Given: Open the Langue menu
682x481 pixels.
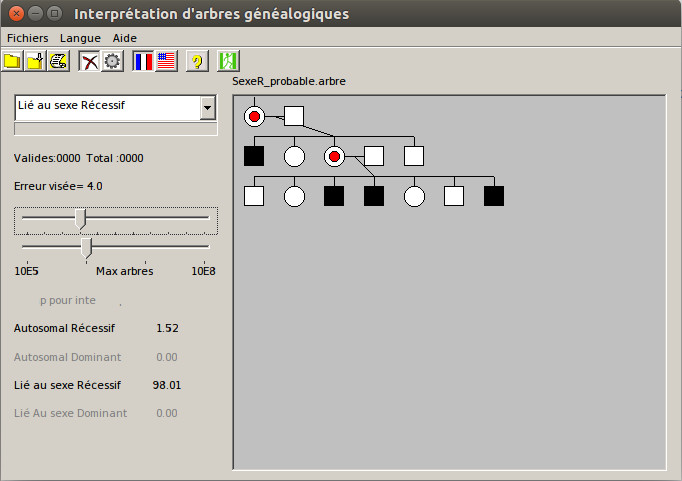Looking at the screenshot, I should 80,37.
